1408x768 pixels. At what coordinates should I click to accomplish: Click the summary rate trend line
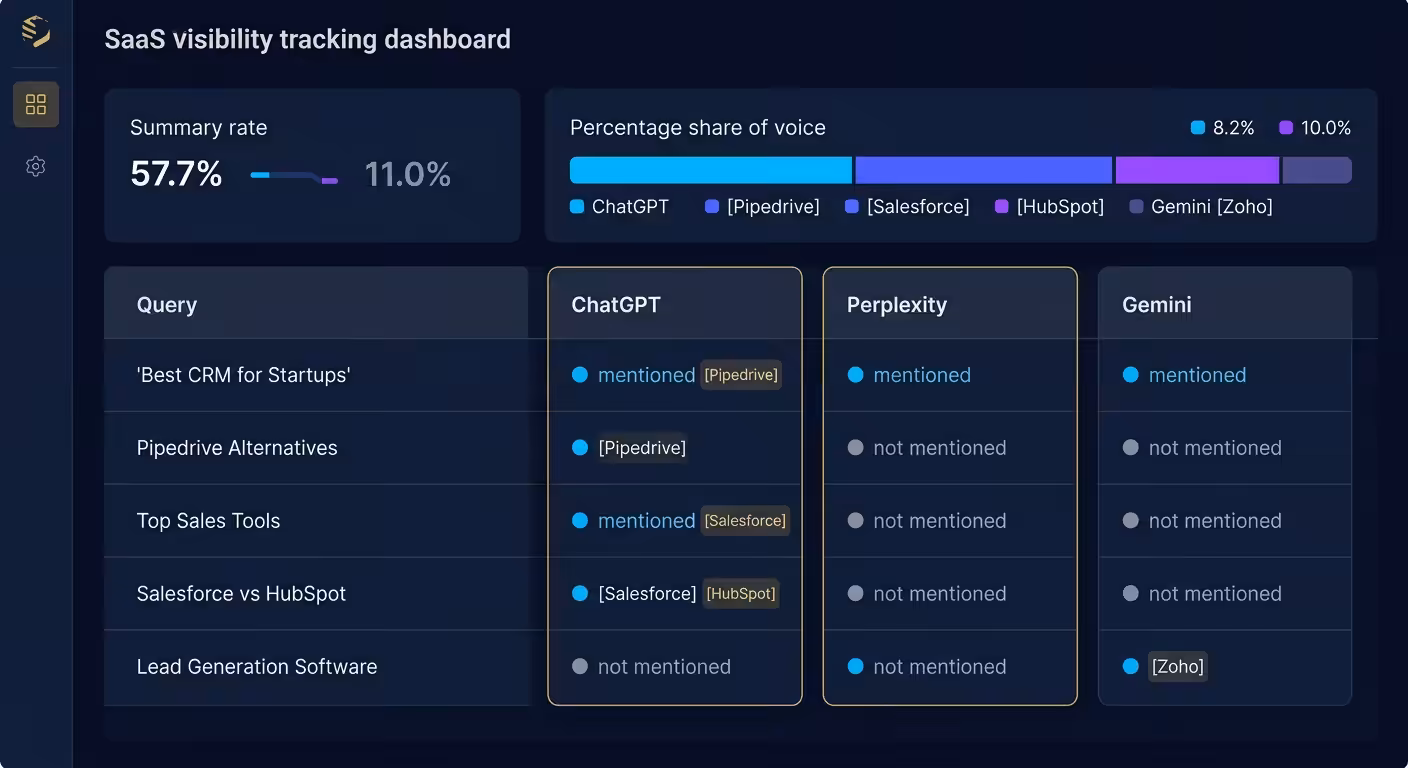(294, 177)
